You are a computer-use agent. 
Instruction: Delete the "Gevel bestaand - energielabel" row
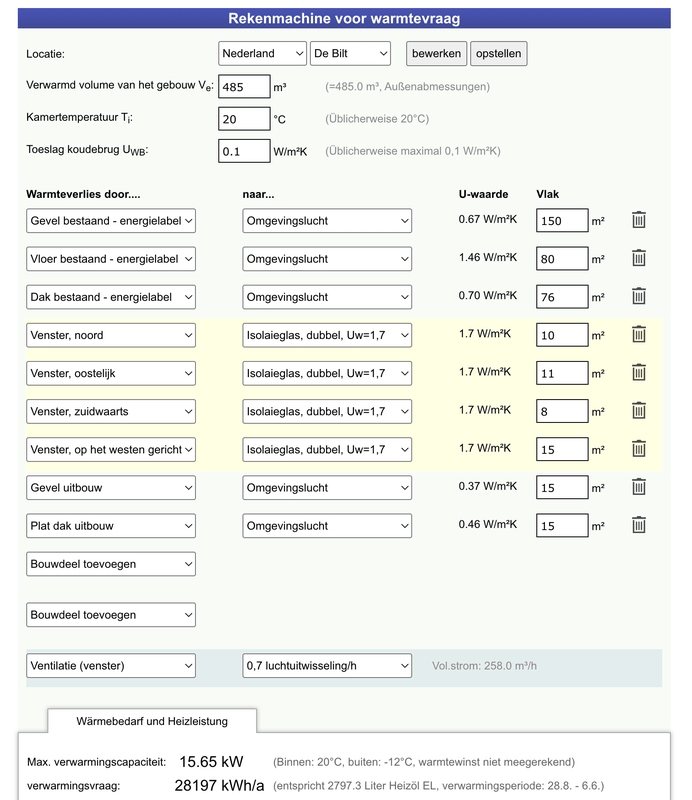pyautogui.click(x=639, y=220)
